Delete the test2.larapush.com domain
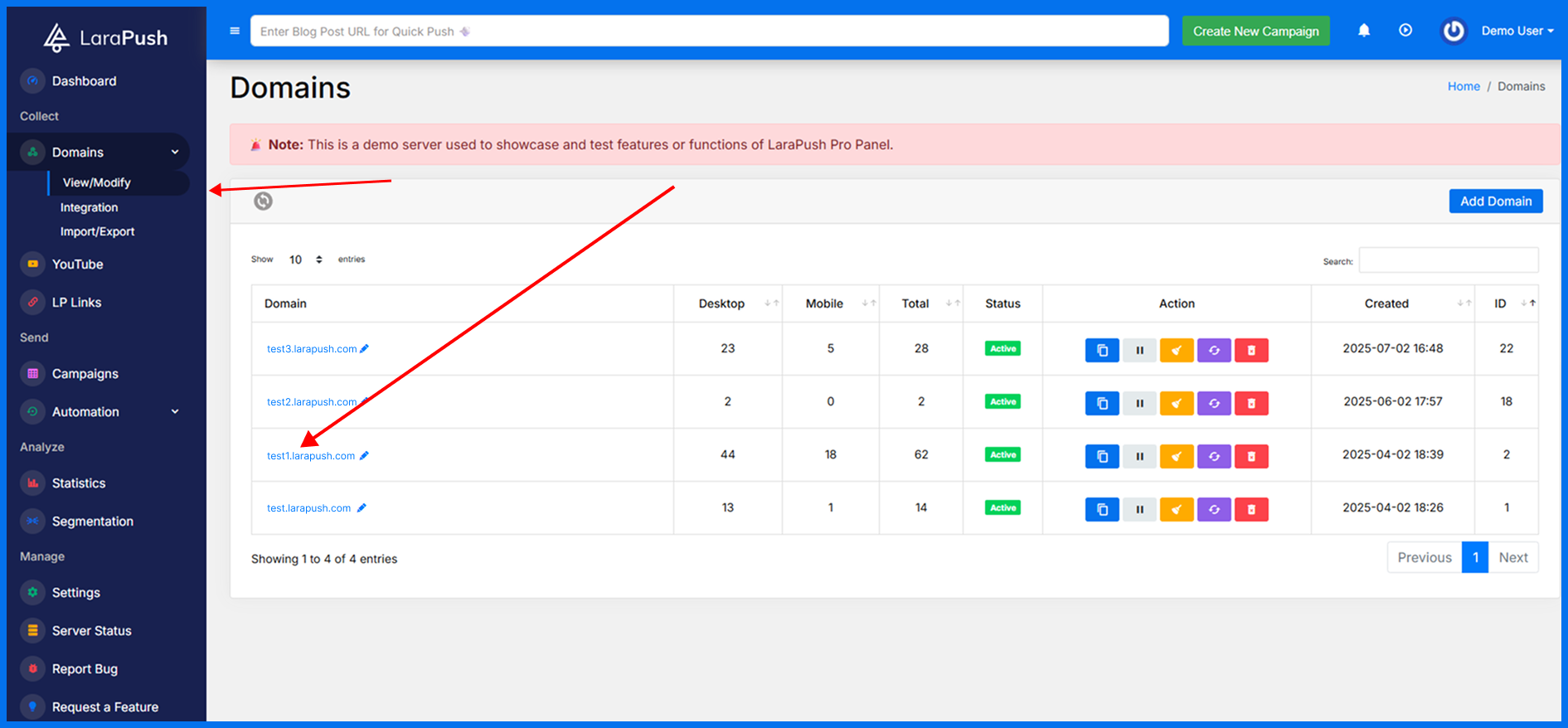The width and height of the screenshot is (1568, 728). 1251,403
